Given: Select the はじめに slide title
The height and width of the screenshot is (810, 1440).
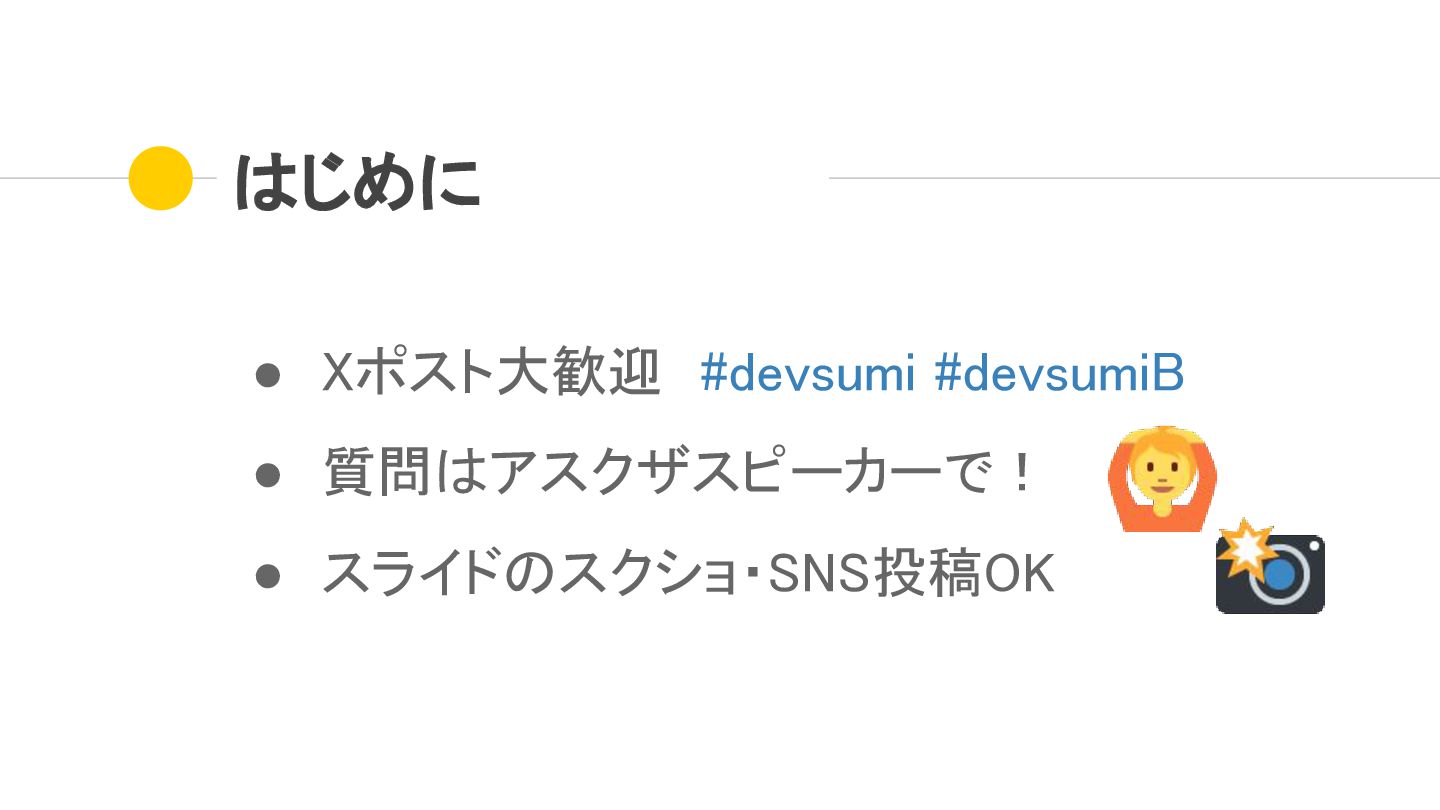Looking at the screenshot, I should pos(357,182).
